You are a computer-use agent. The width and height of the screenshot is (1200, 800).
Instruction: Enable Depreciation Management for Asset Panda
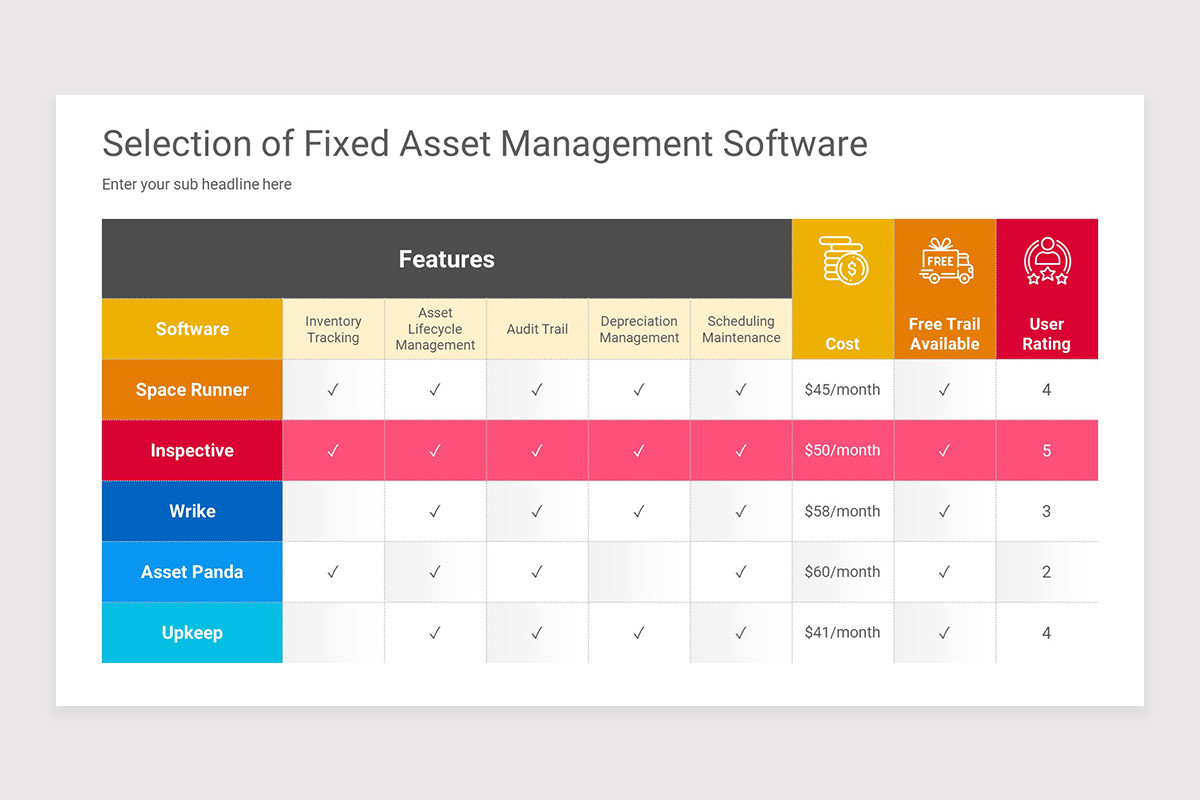click(x=638, y=572)
